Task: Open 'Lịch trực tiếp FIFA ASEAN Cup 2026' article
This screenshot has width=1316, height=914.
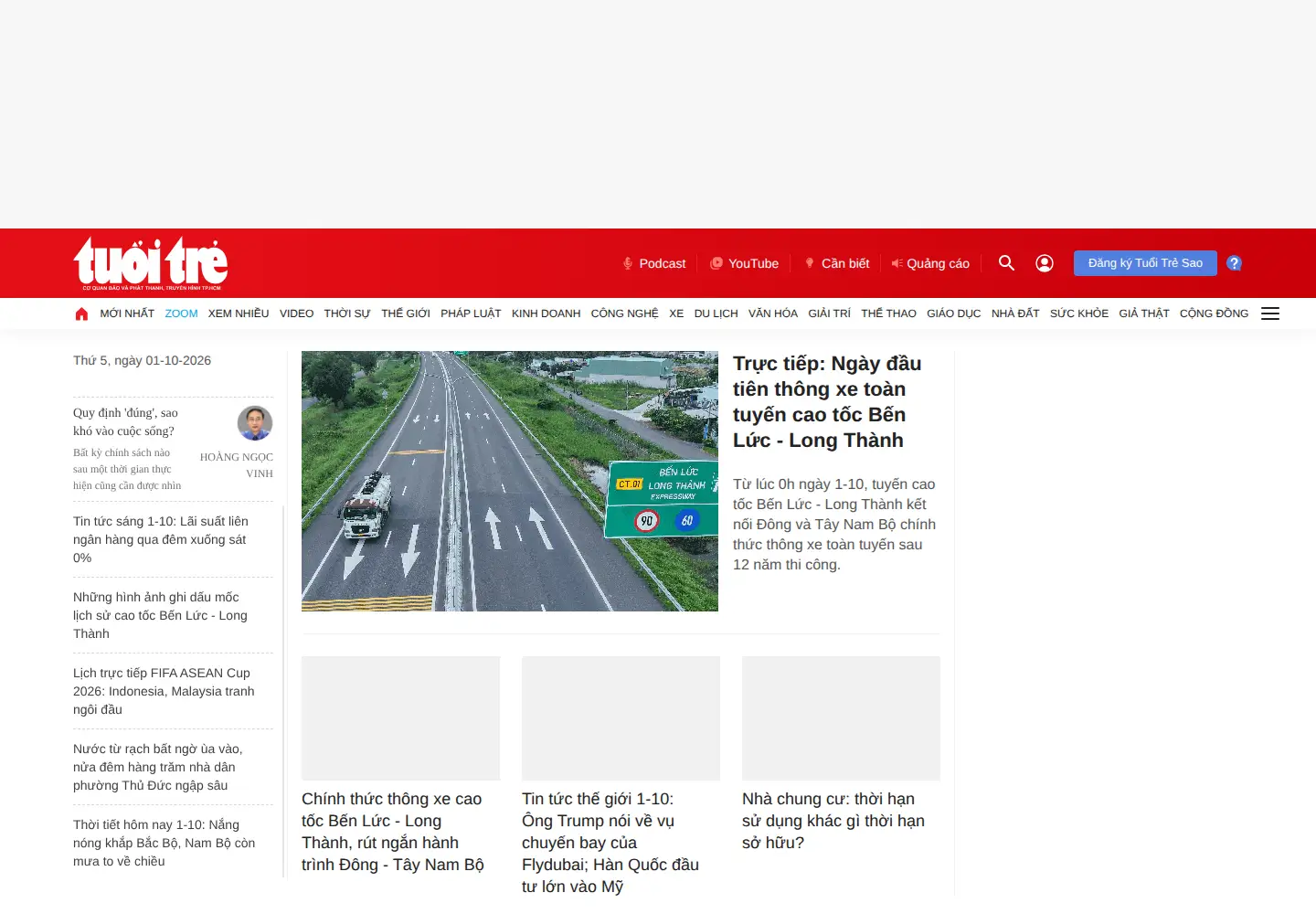Action: (x=164, y=691)
